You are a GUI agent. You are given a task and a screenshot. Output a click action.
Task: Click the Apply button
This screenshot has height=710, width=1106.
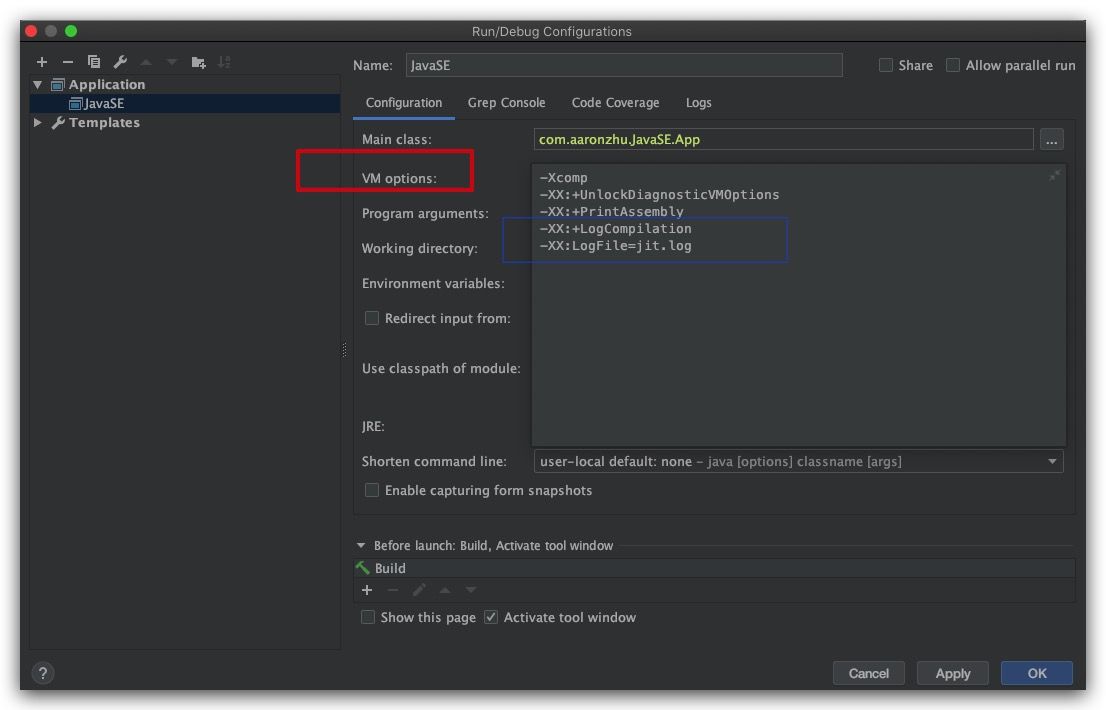(x=952, y=673)
